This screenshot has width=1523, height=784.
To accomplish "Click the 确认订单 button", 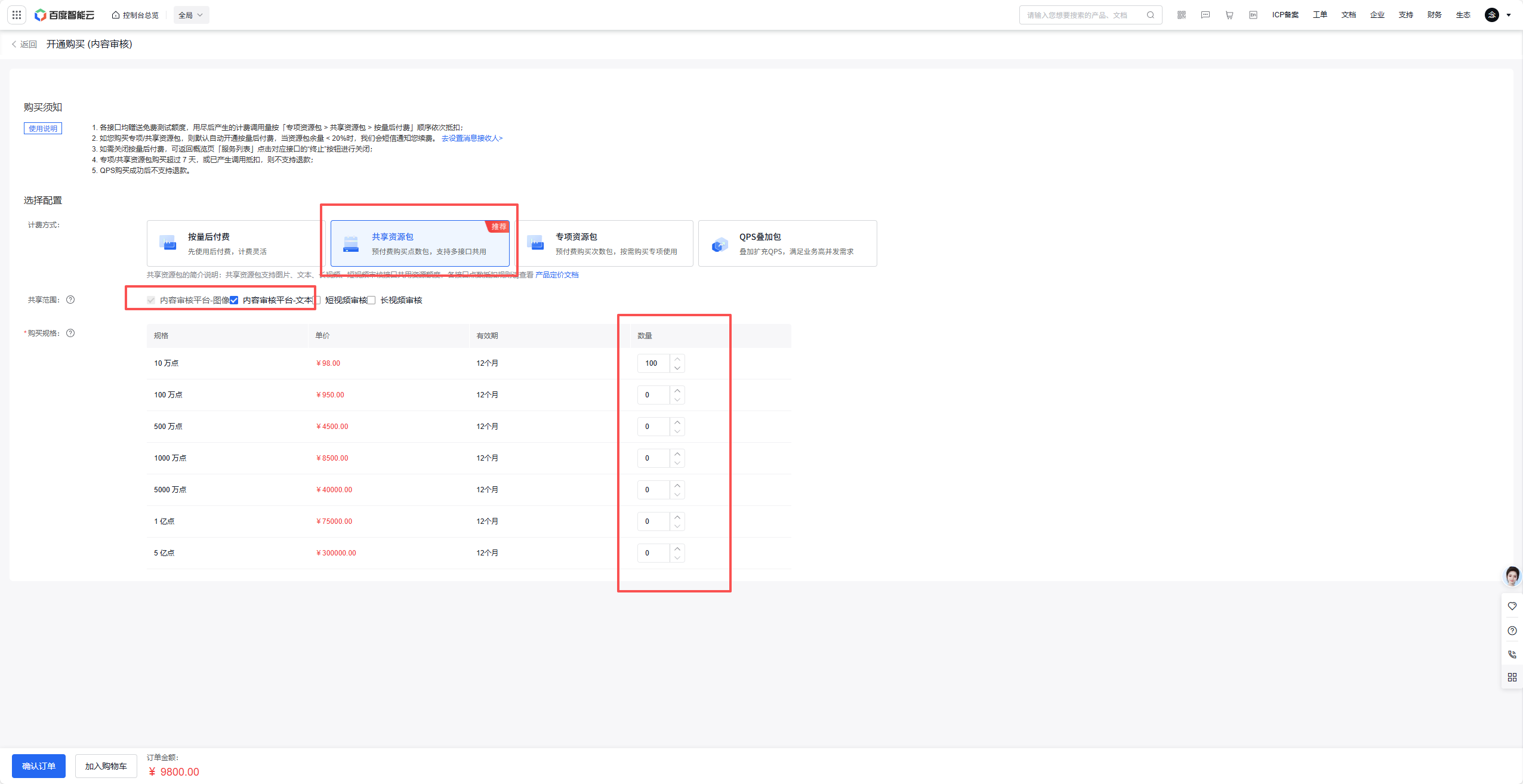I will coord(39,766).
